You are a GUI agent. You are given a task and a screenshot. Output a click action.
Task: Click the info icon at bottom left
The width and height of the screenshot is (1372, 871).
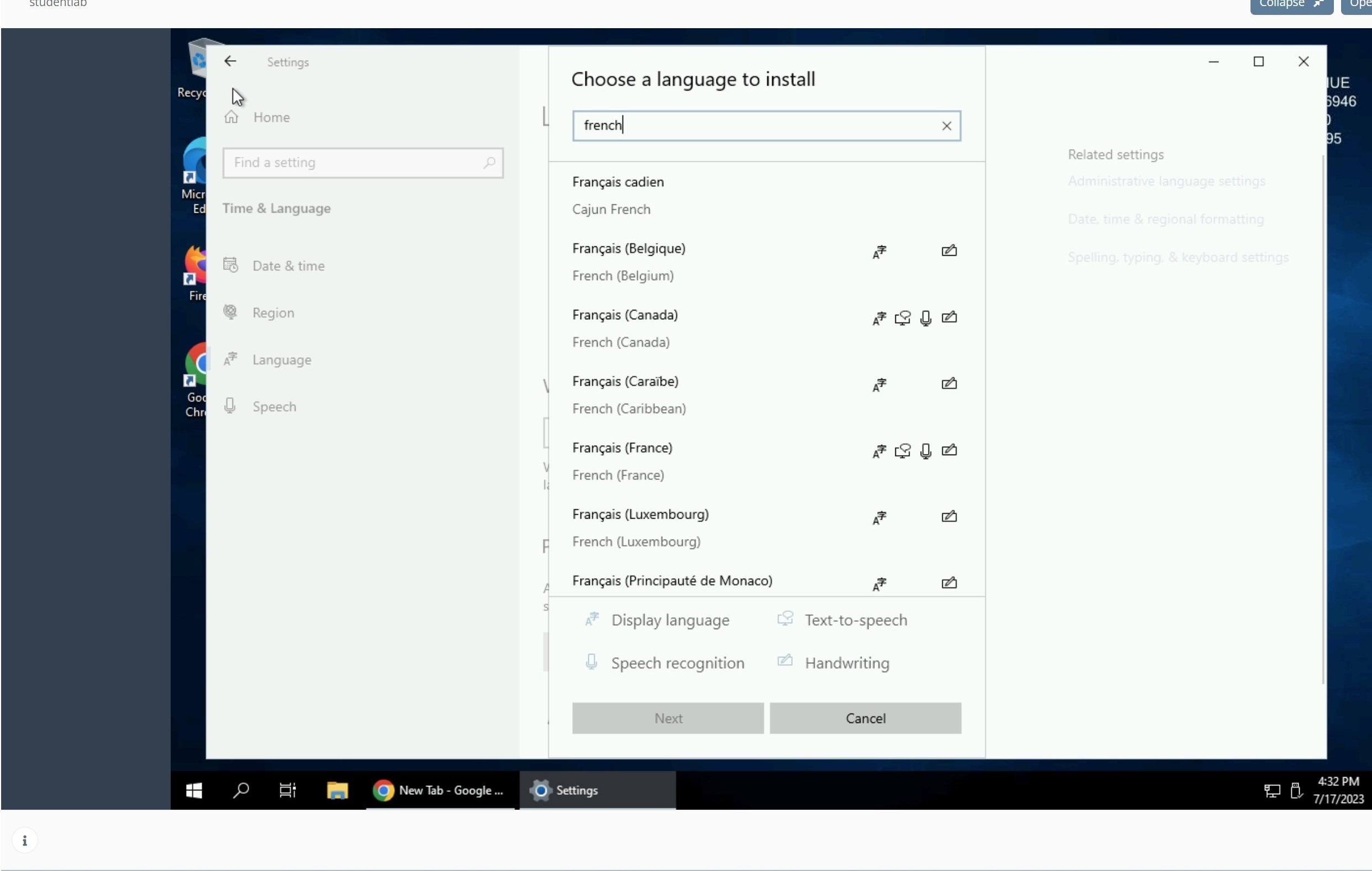[24, 840]
